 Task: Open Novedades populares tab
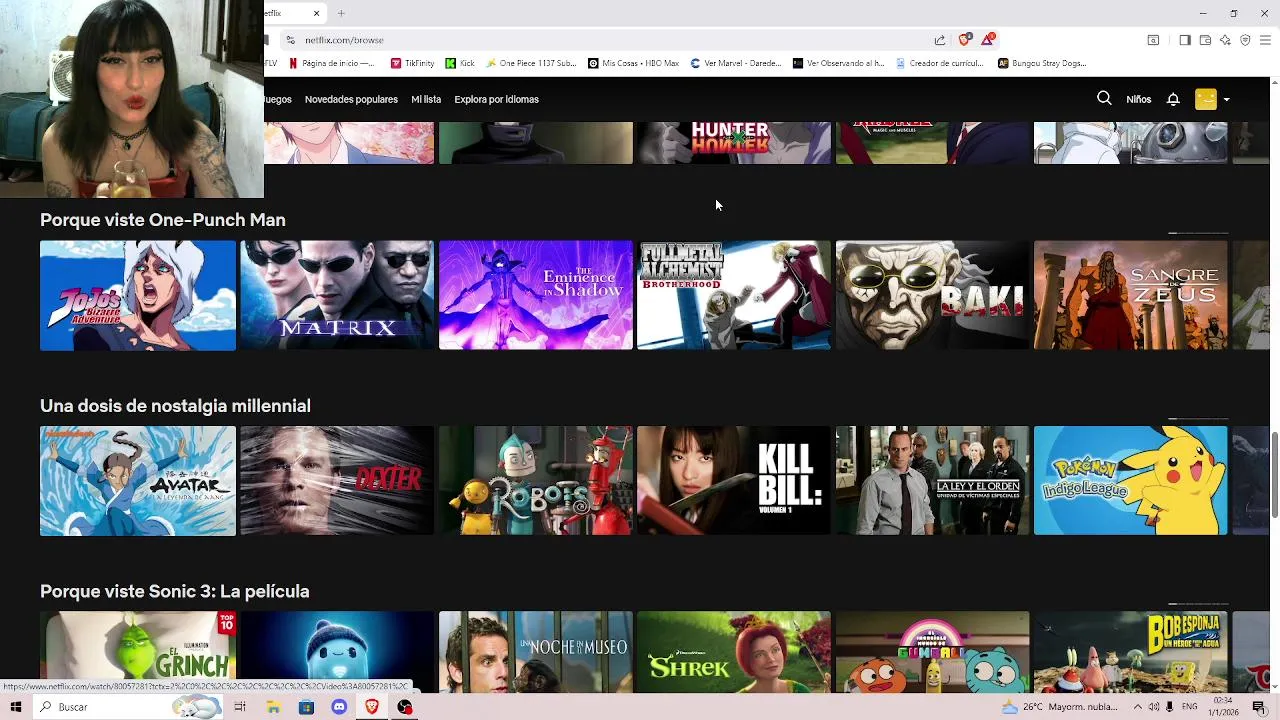(351, 99)
